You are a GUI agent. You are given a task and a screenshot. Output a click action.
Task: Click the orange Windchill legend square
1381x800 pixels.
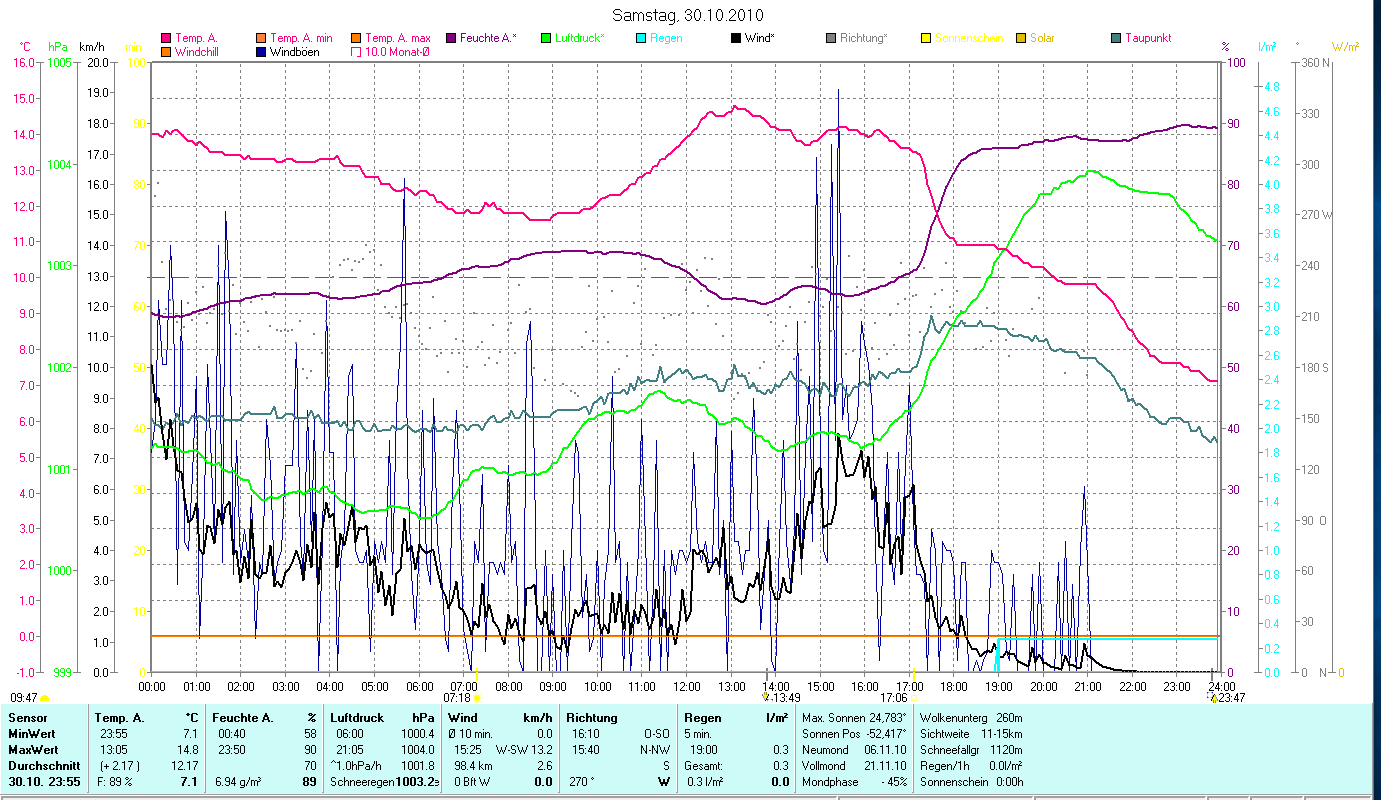click(x=165, y=52)
